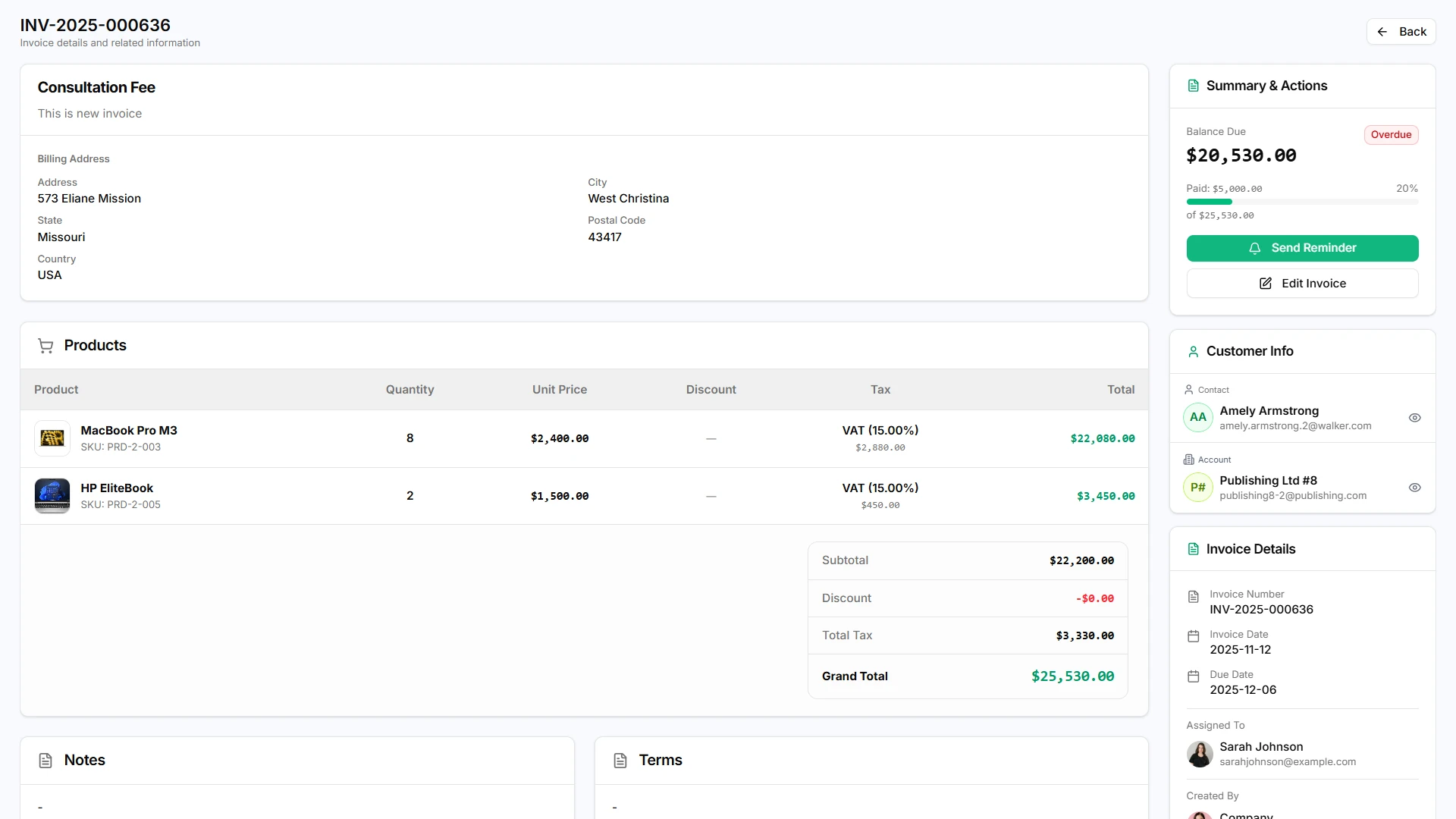Click the invoice date 2025-11-12
The image size is (1456, 819).
pos(1240,650)
